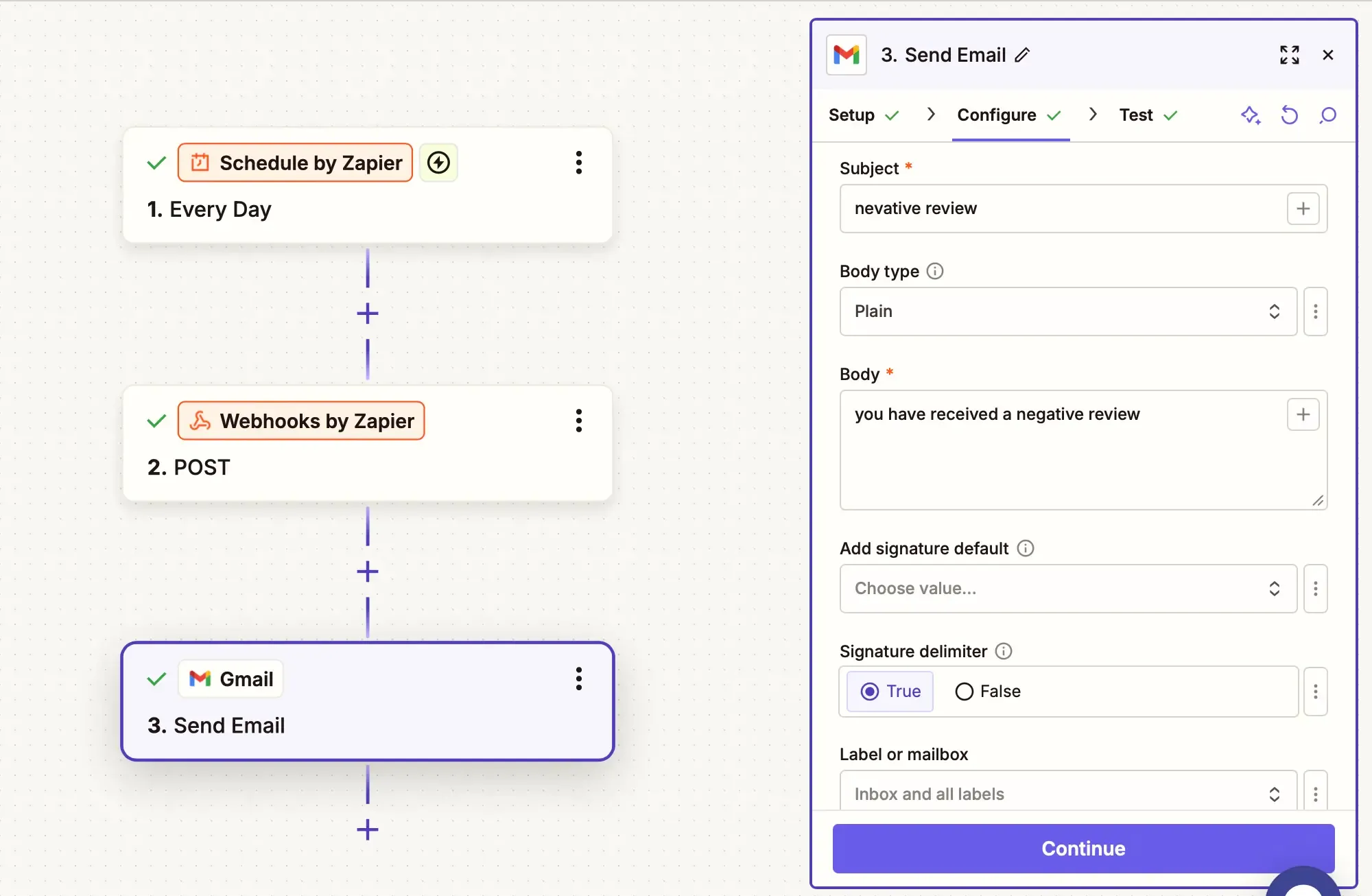Open the Gmail step three-dot menu

pos(578,679)
